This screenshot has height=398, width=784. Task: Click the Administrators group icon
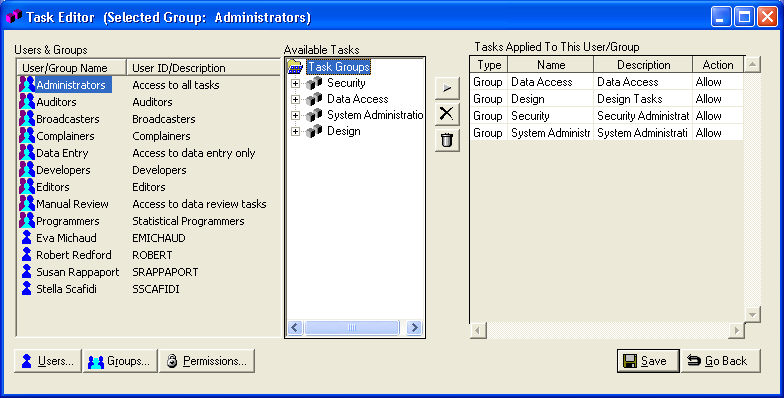pos(27,84)
